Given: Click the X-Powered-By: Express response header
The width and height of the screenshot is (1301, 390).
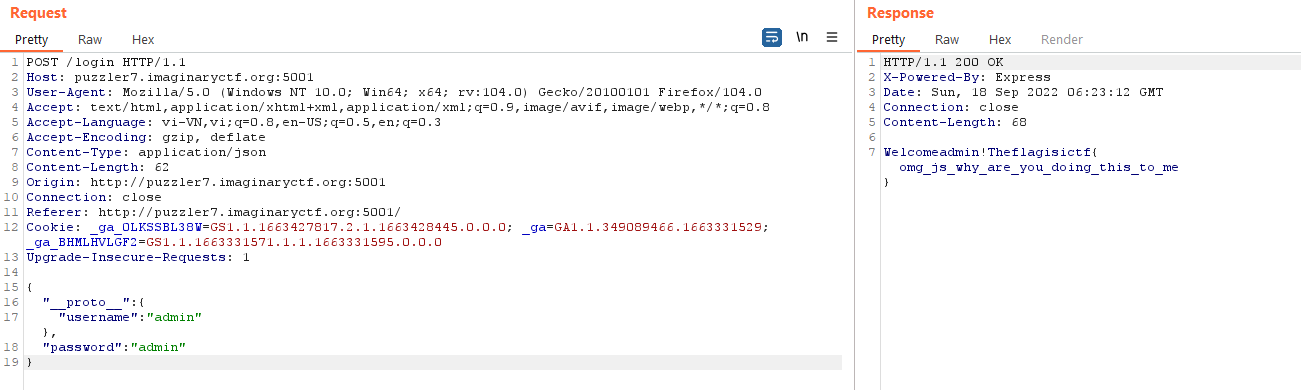Looking at the screenshot, I should (967, 77).
